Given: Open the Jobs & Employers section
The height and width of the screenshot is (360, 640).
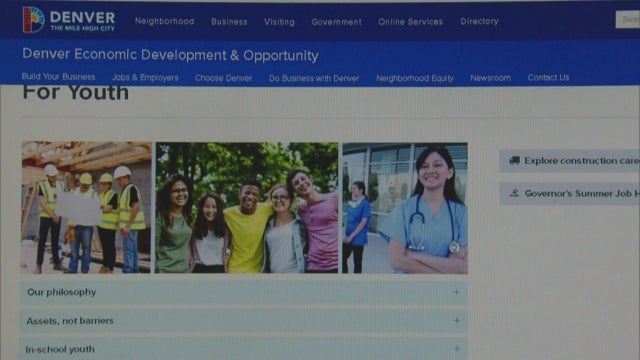Looking at the screenshot, I should pos(145,78).
